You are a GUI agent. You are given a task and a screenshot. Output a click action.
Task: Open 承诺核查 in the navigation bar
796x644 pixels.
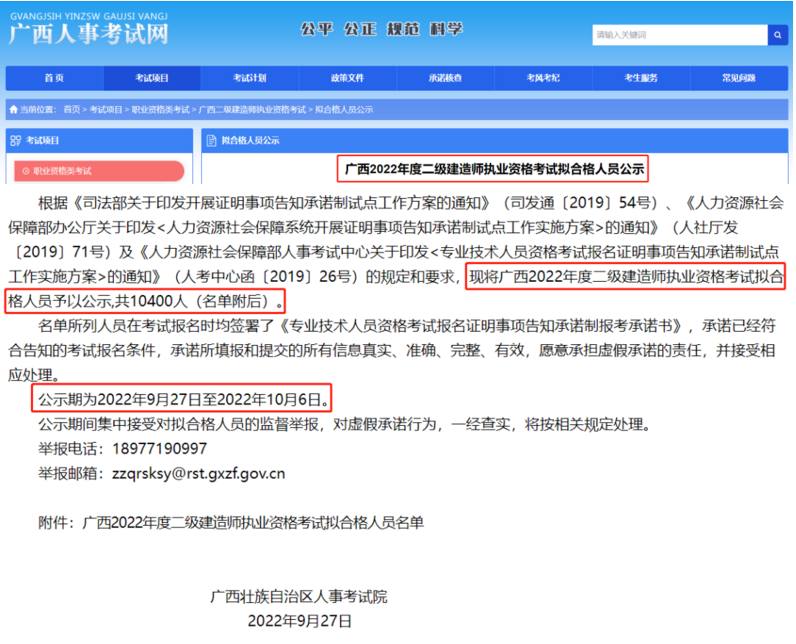445,78
